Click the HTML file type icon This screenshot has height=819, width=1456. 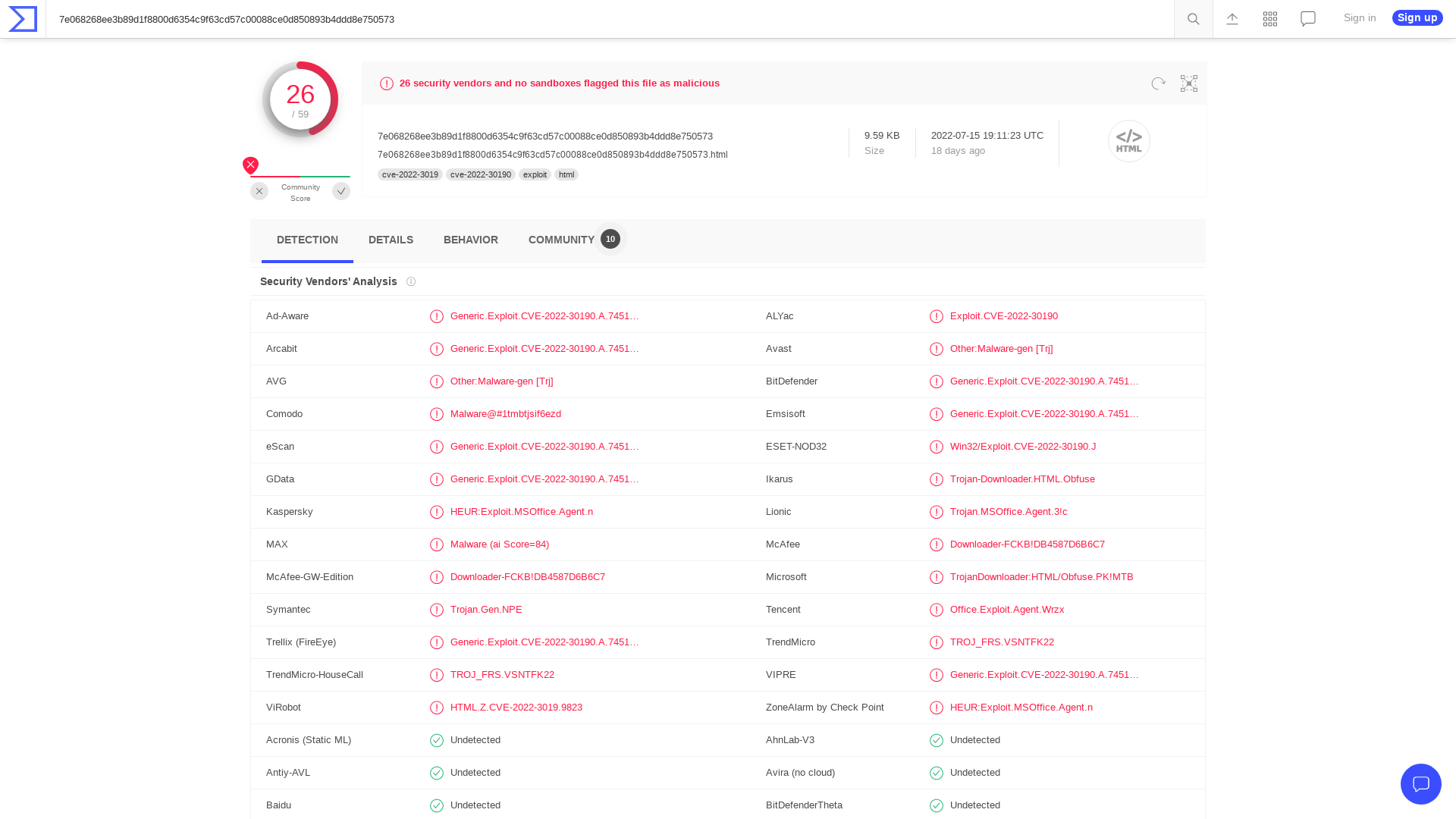coord(1129,141)
